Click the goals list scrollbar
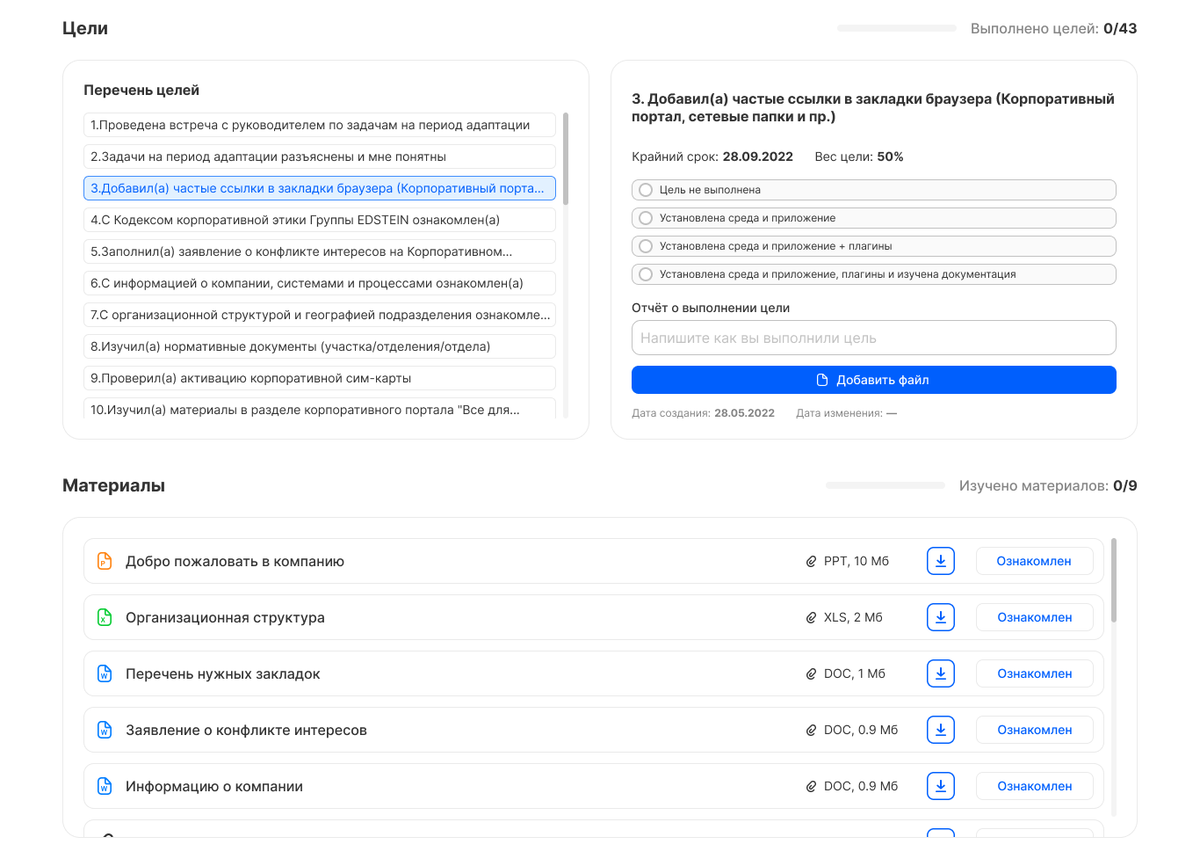Image resolution: width=1200 pixels, height=866 pixels. point(566,159)
